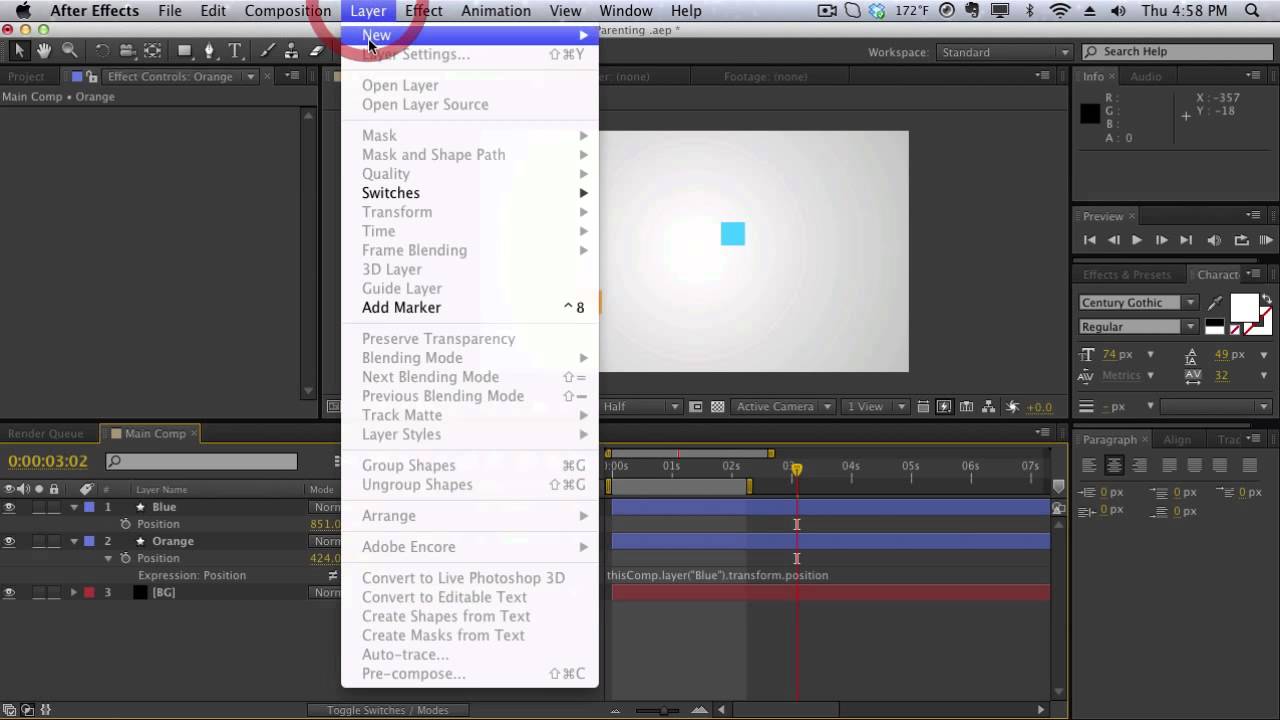
Task: Click the Position stopwatch under Blue layer
Action: pos(125,524)
